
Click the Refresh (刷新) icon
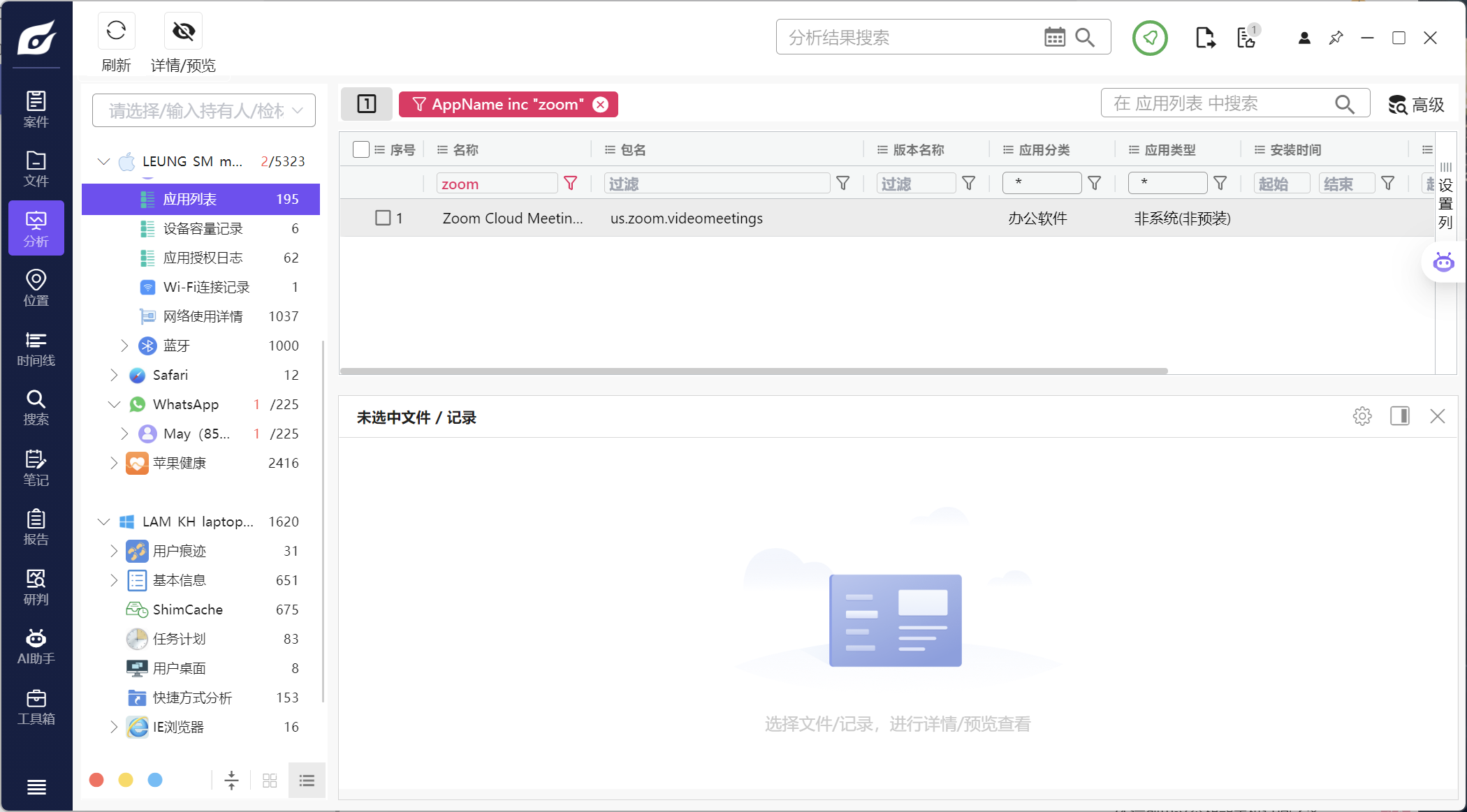pos(116,31)
